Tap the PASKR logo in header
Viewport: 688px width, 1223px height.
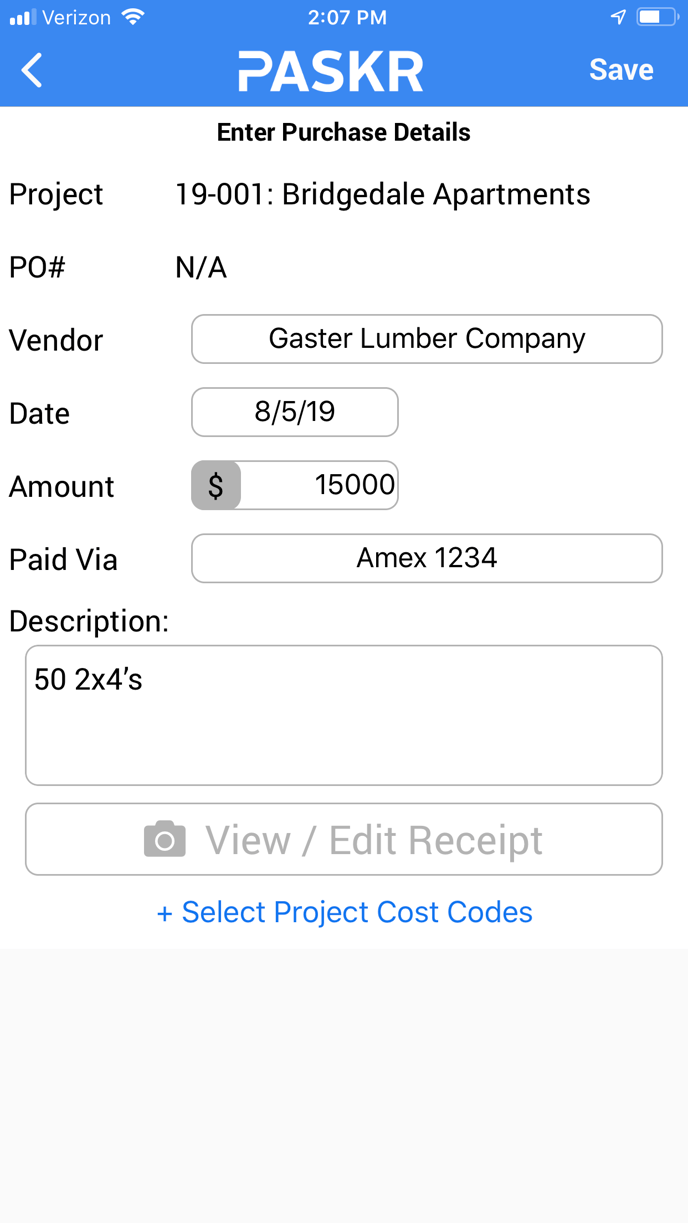tap(331, 71)
